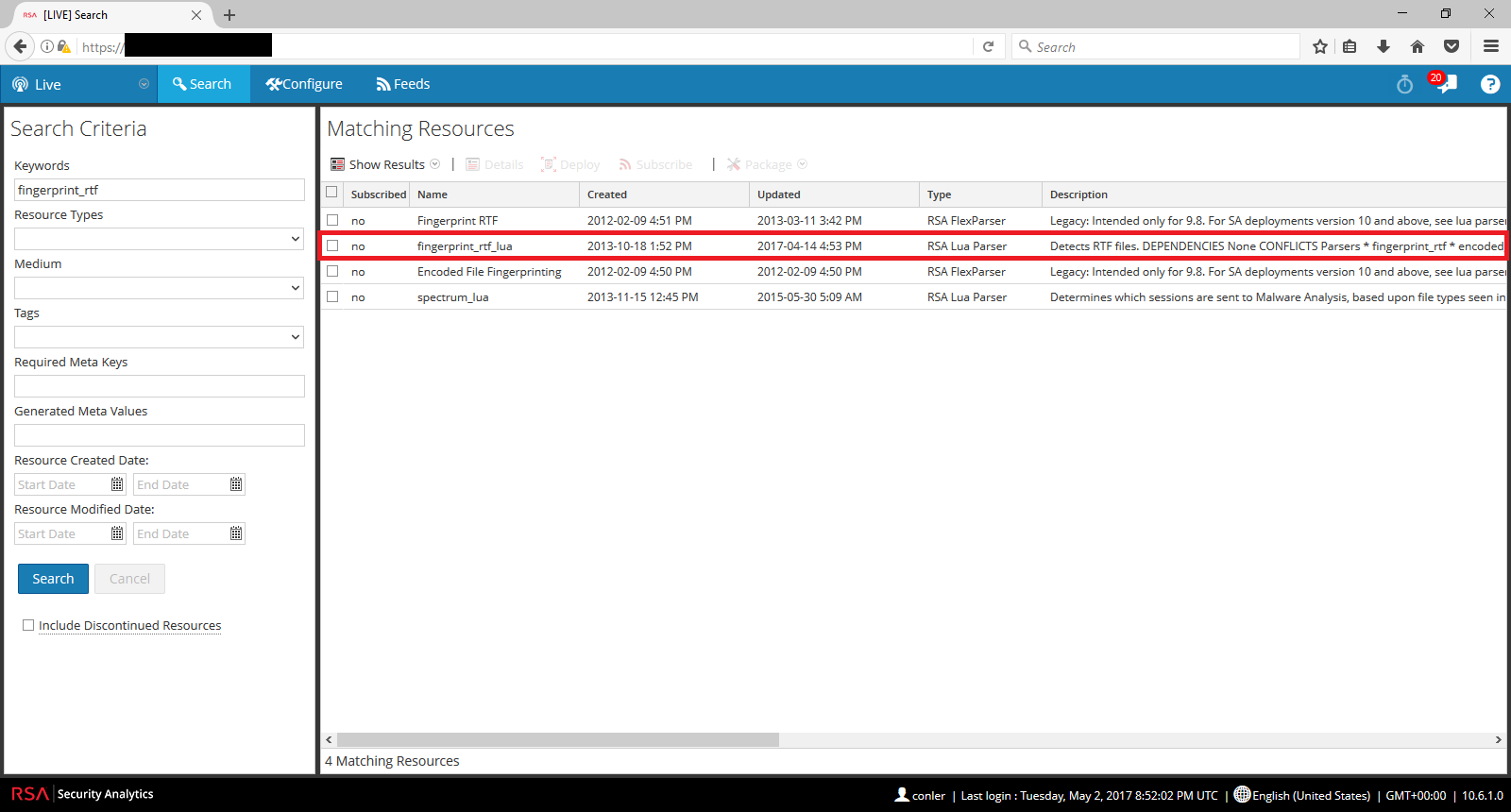
Task: Click the Keywords input field
Action: (x=159, y=190)
